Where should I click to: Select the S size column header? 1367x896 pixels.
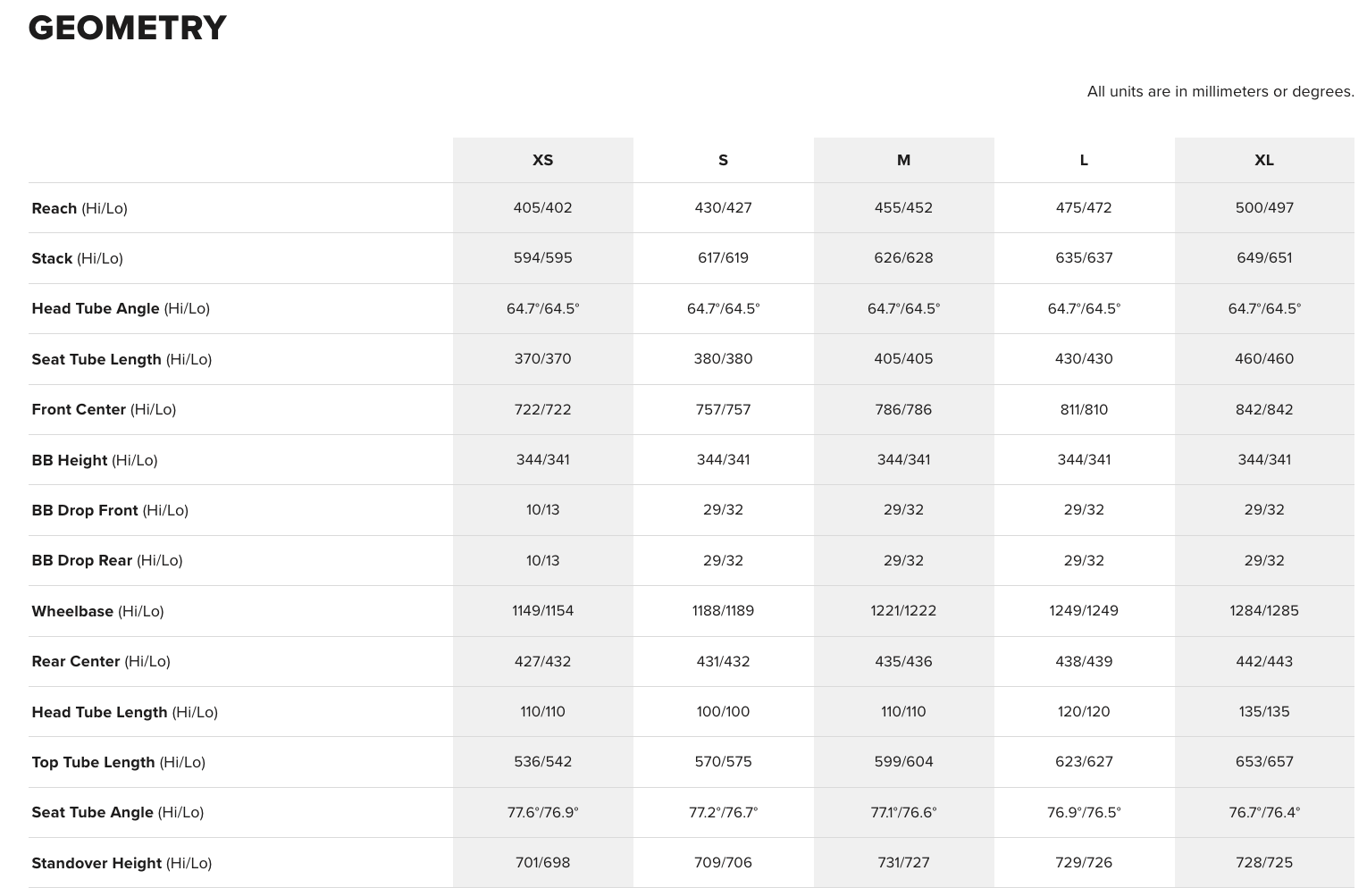(x=723, y=160)
